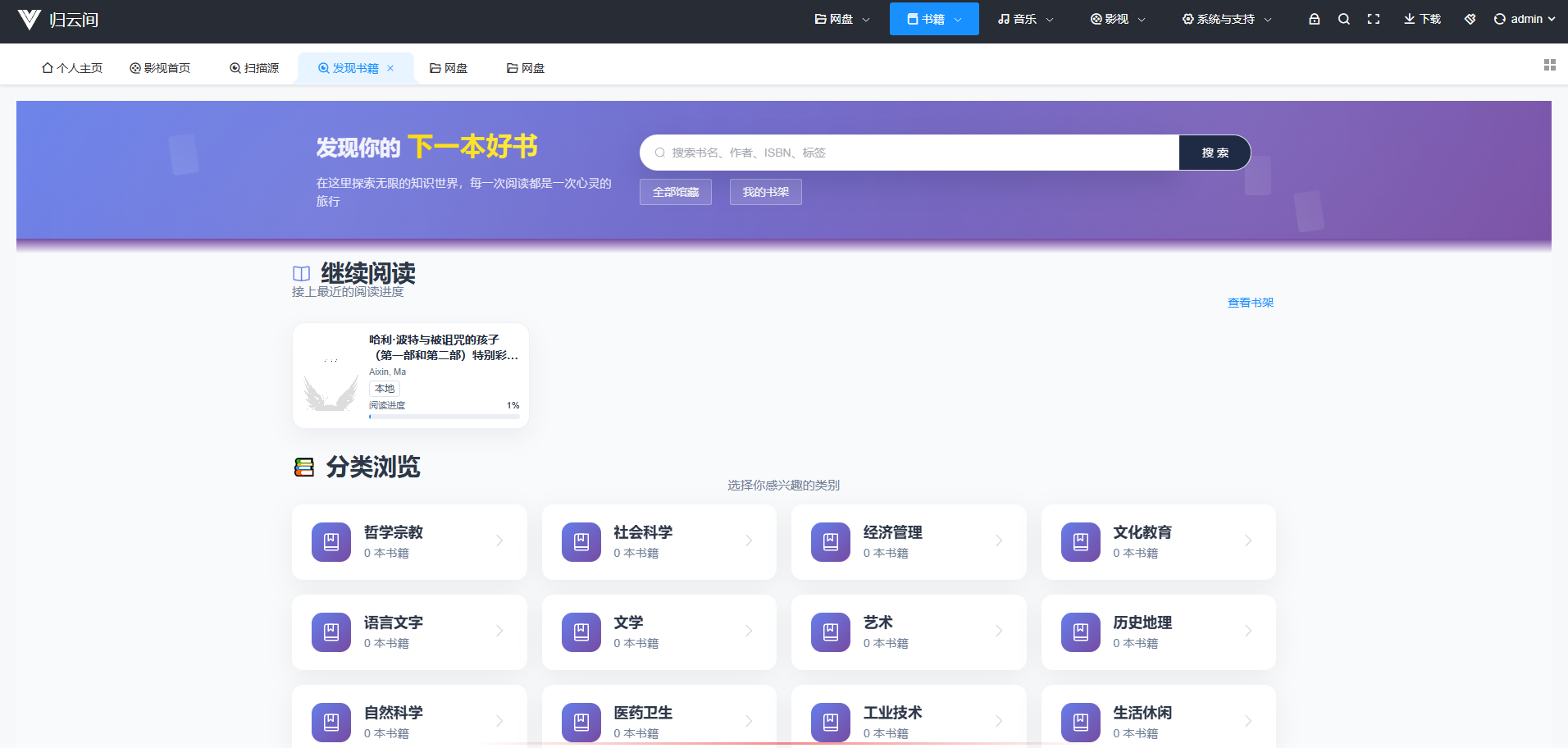This screenshot has height=748, width=1568.
Task: Click the 搜索 button
Action: point(1215,153)
